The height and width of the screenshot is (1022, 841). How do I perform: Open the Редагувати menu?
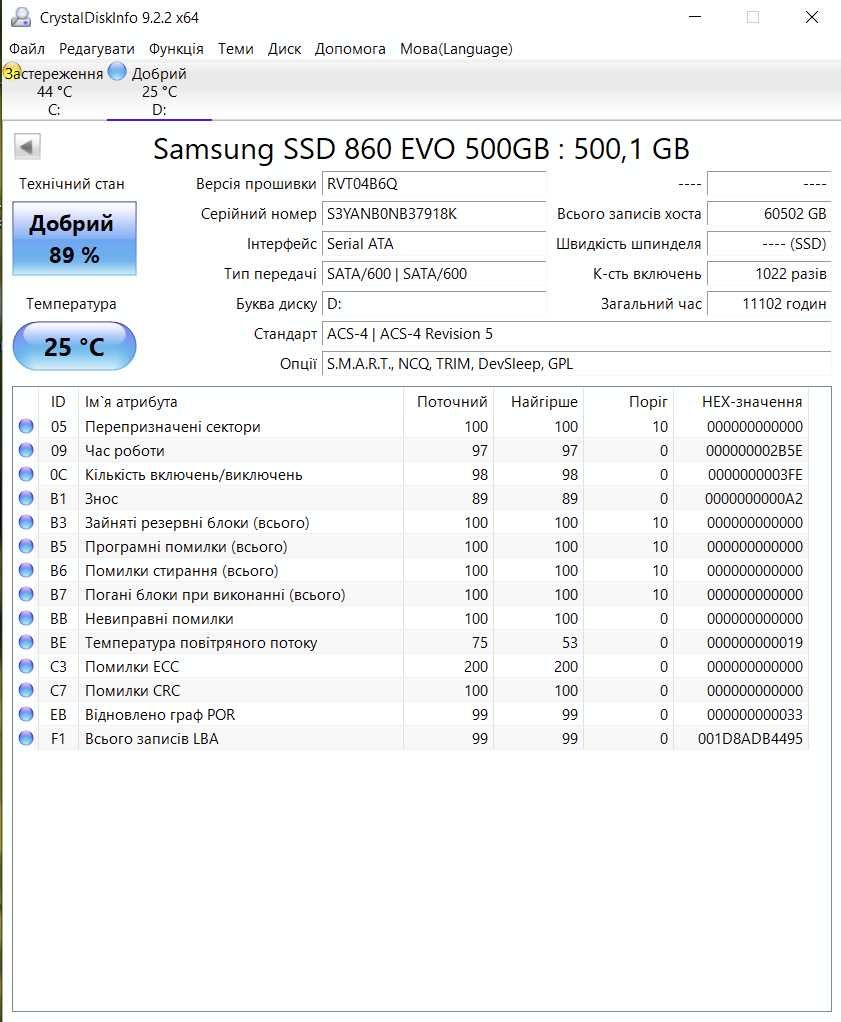pos(96,49)
